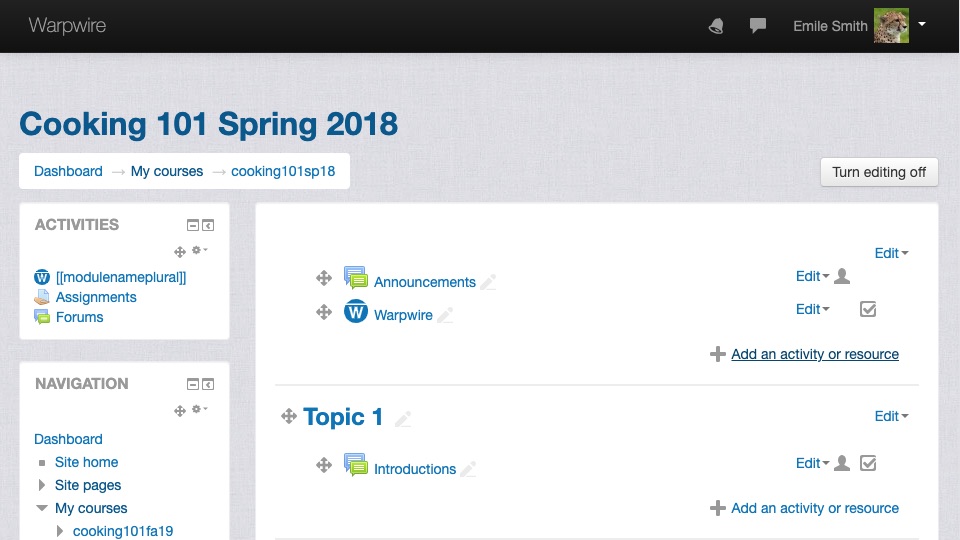Click the Topic 1 section move icon

[x=289, y=416]
